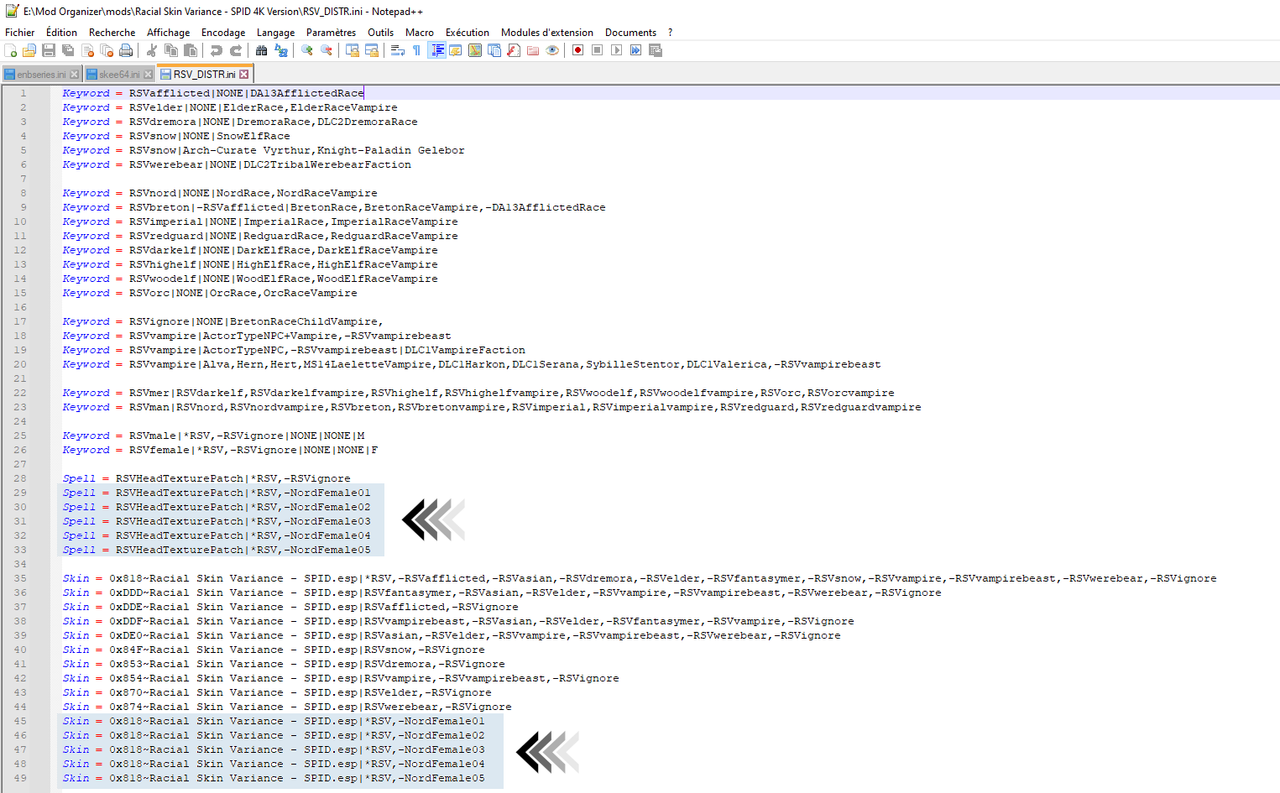The image size is (1280, 793).
Task: Open the Document Map panel icon
Action: point(474,50)
